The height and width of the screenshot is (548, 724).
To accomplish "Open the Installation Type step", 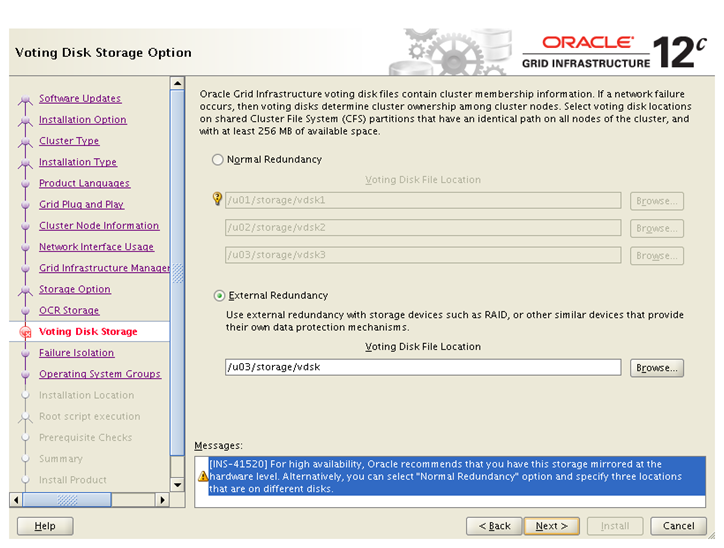I will [x=78, y=162].
